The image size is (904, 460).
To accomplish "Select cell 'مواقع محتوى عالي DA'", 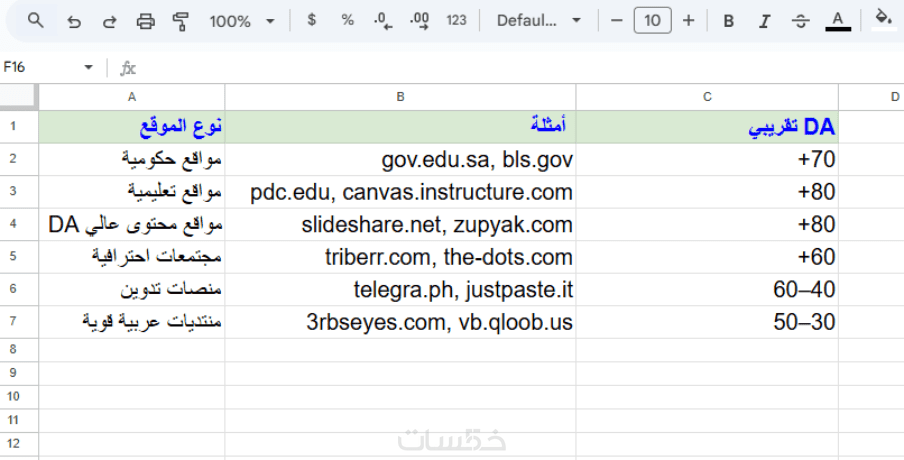I will point(132,224).
